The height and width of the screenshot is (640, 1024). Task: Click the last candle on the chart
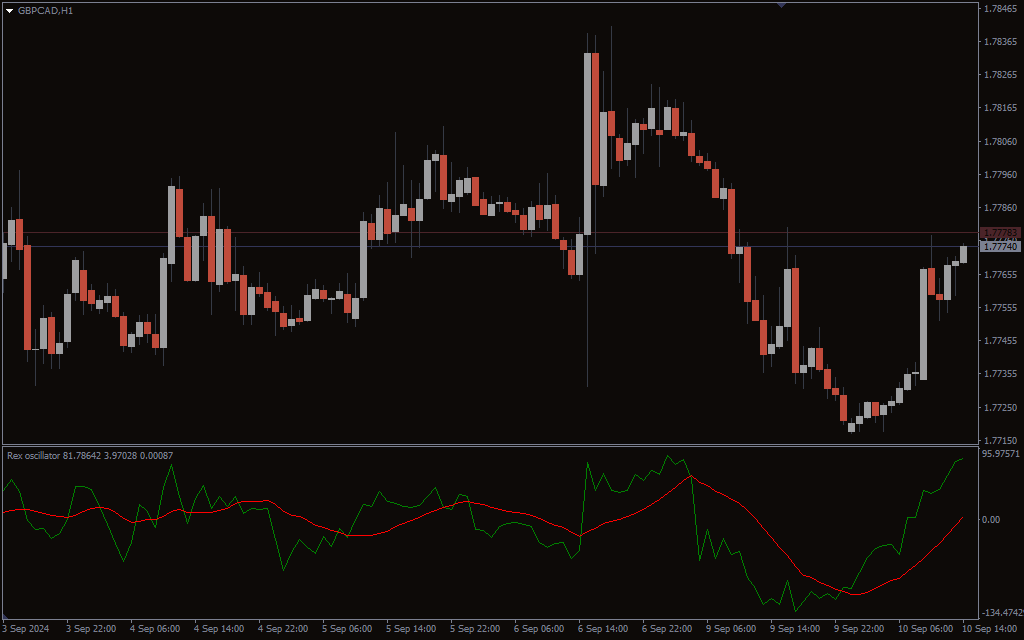click(964, 254)
